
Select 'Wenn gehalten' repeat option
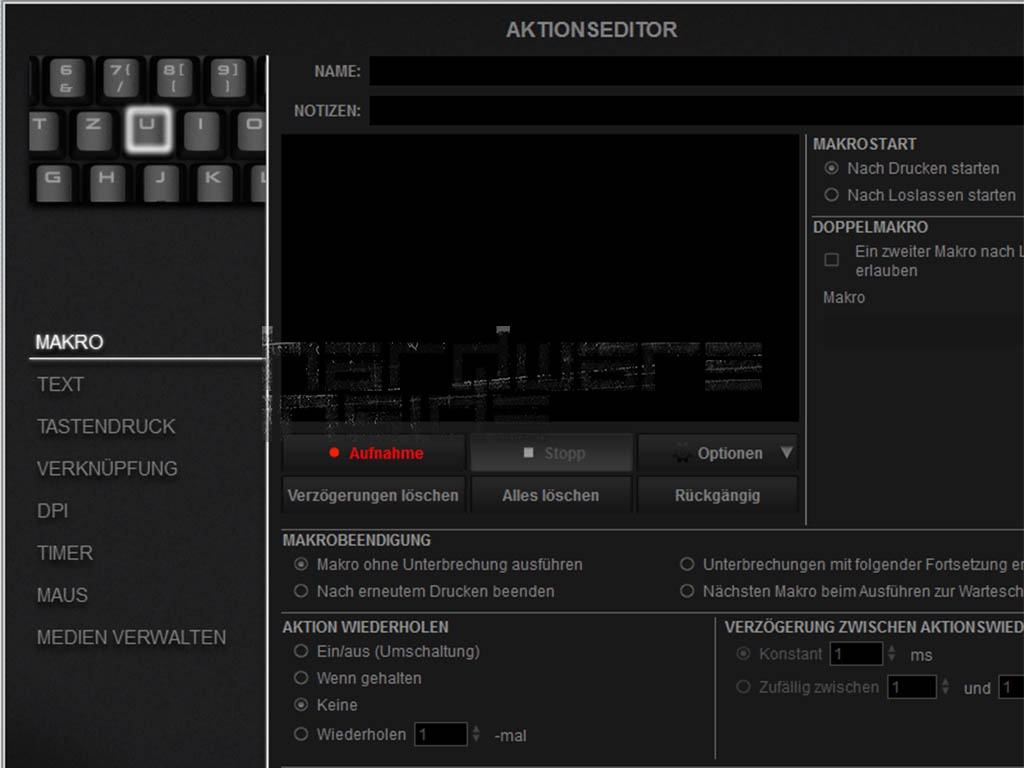point(301,678)
